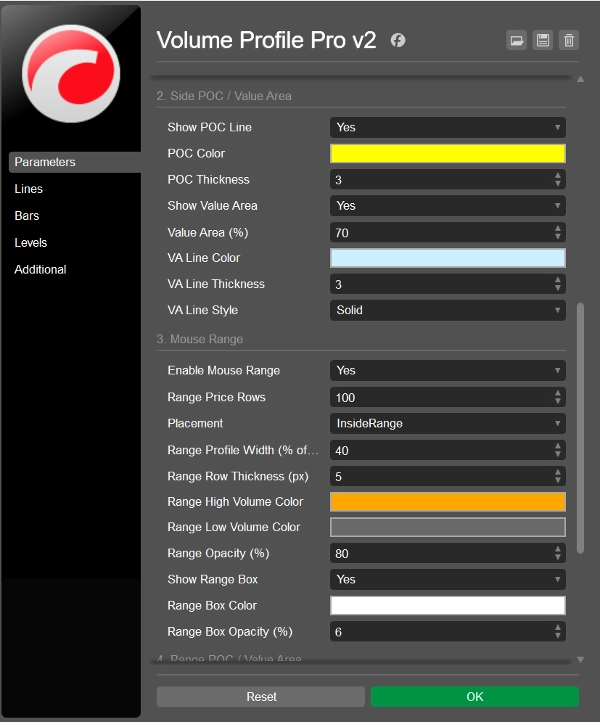Viewport: 600px width, 722px height.
Task: Click the scroll down arrow of the settings list
Action: pyautogui.click(x=581, y=660)
